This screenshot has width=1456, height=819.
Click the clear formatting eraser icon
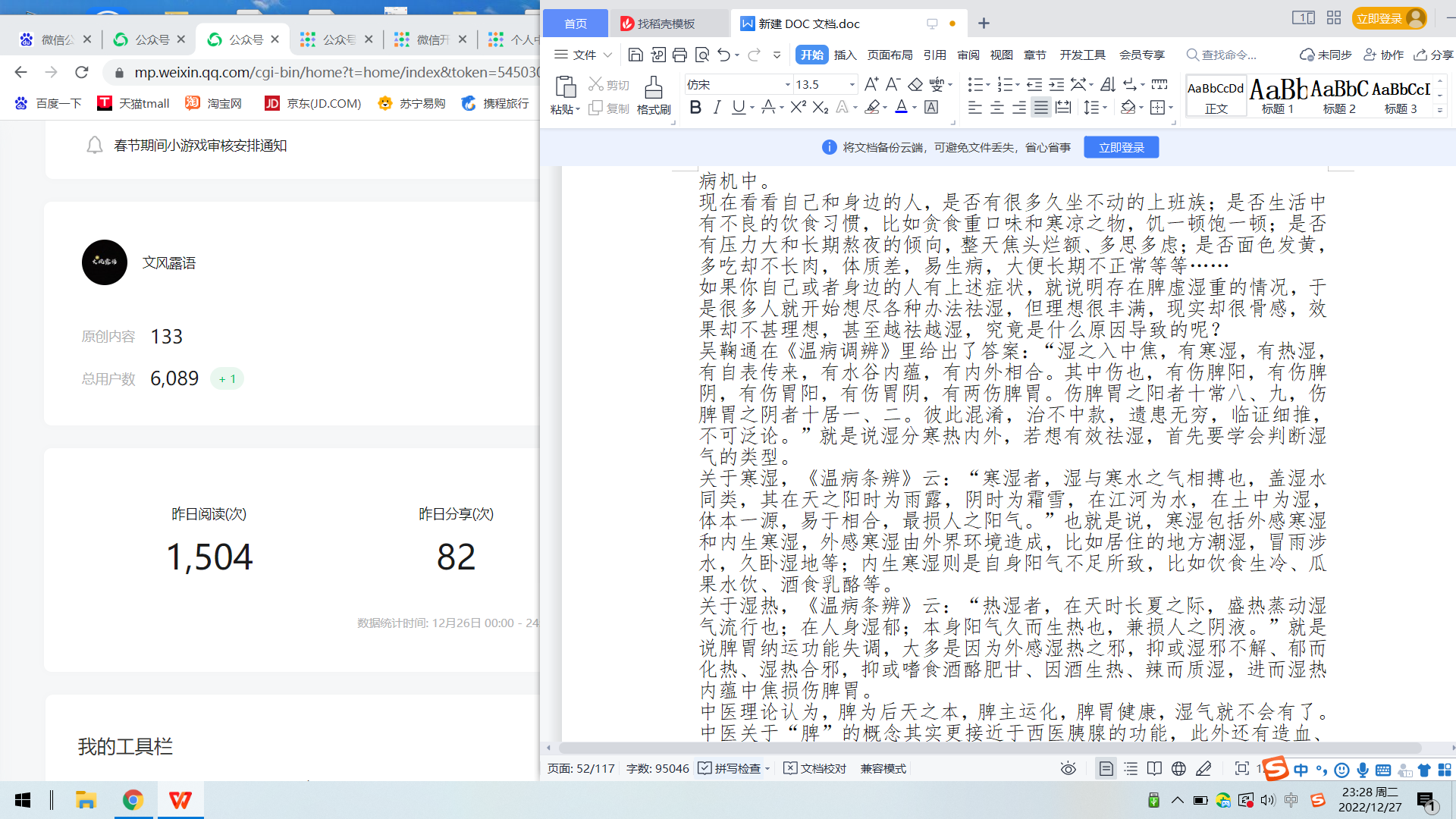(x=915, y=84)
